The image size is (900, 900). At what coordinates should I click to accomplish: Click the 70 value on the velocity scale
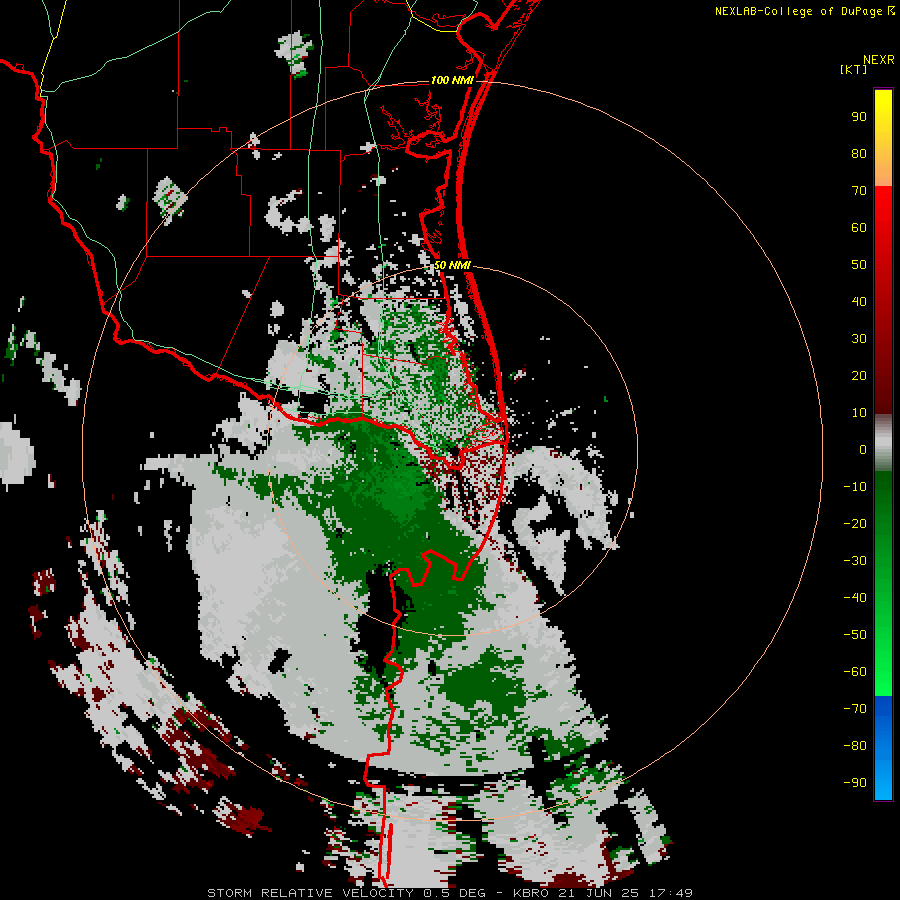(x=859, y=191)
